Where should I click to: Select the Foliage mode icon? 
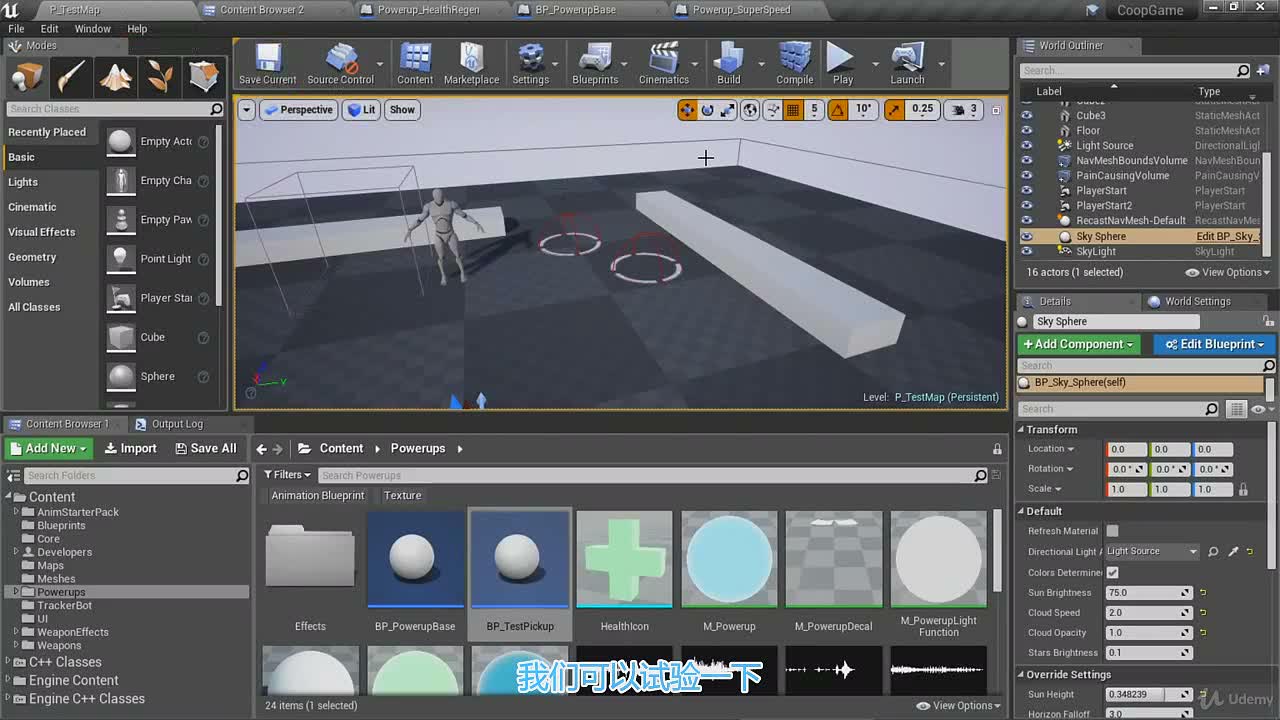click(x=160, y=76)
